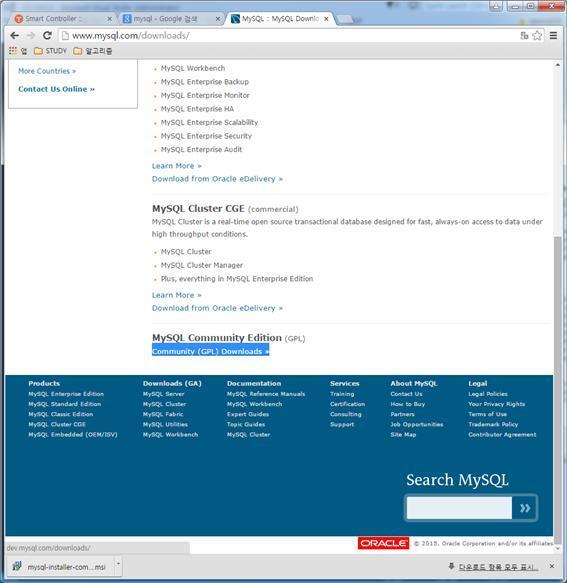Screen dimensions: 567x583
Task: Open MySQL Cluster CGE footer link
Action: click(57, 424)
